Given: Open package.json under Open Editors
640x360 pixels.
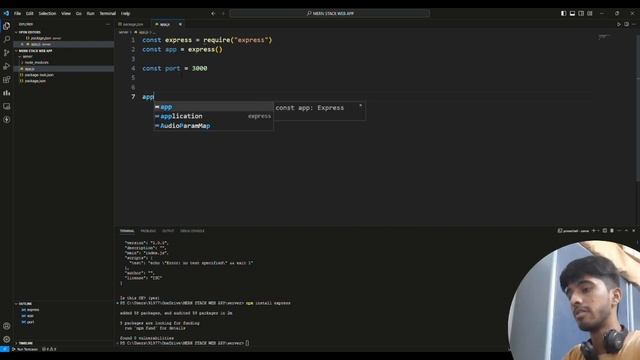Looking at the screenshot, I should pos(64,38).
